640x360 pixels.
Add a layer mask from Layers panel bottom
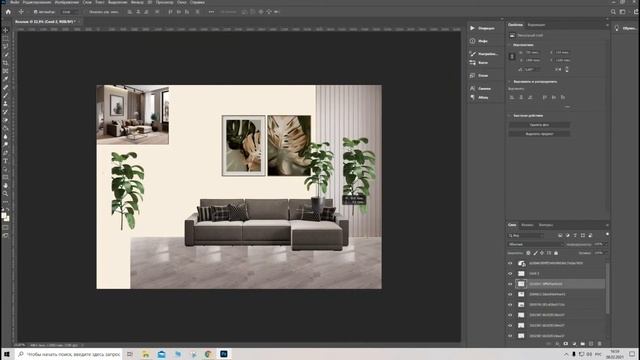[x=565, y=344]
